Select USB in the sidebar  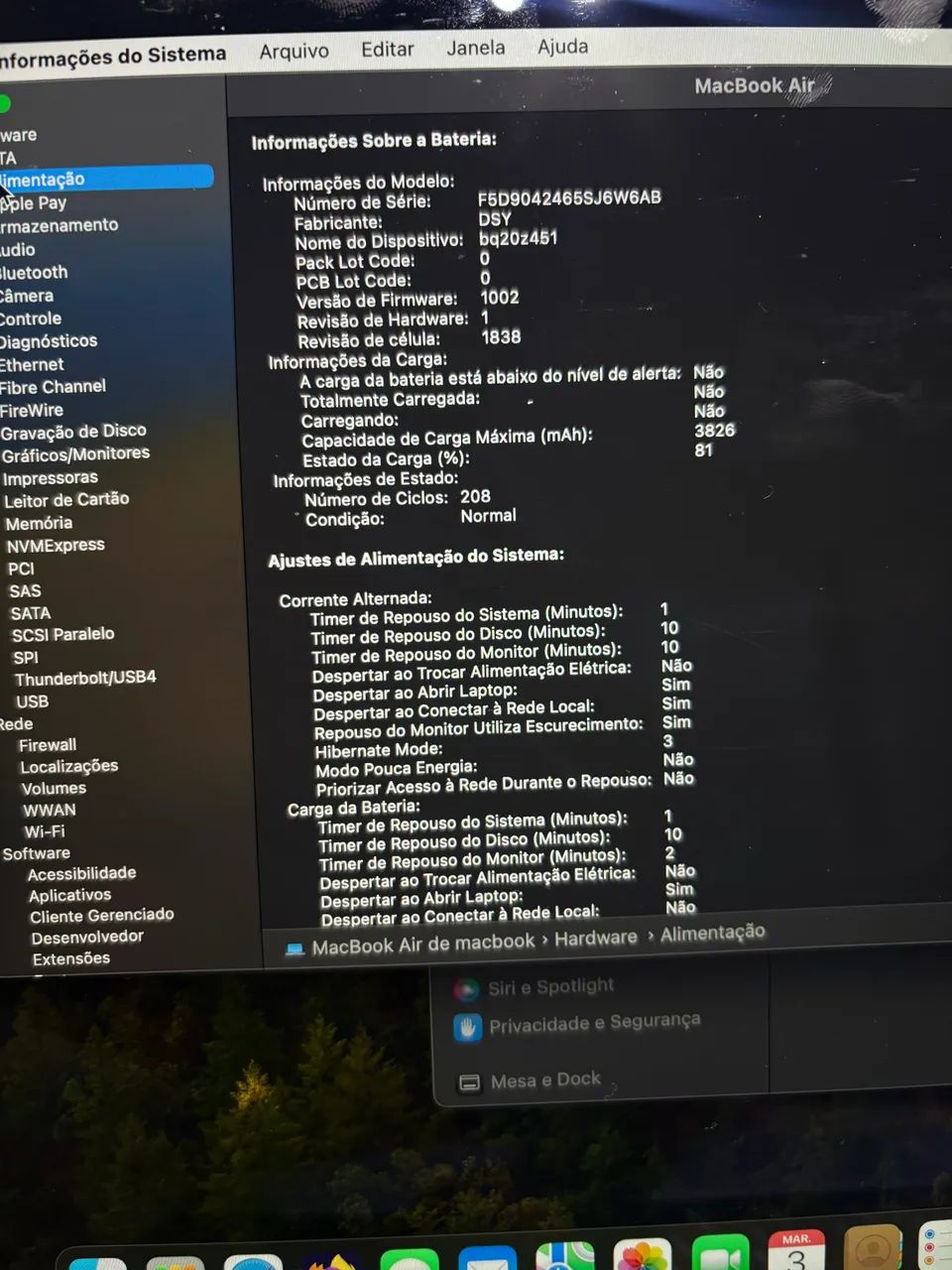[32, 701]
